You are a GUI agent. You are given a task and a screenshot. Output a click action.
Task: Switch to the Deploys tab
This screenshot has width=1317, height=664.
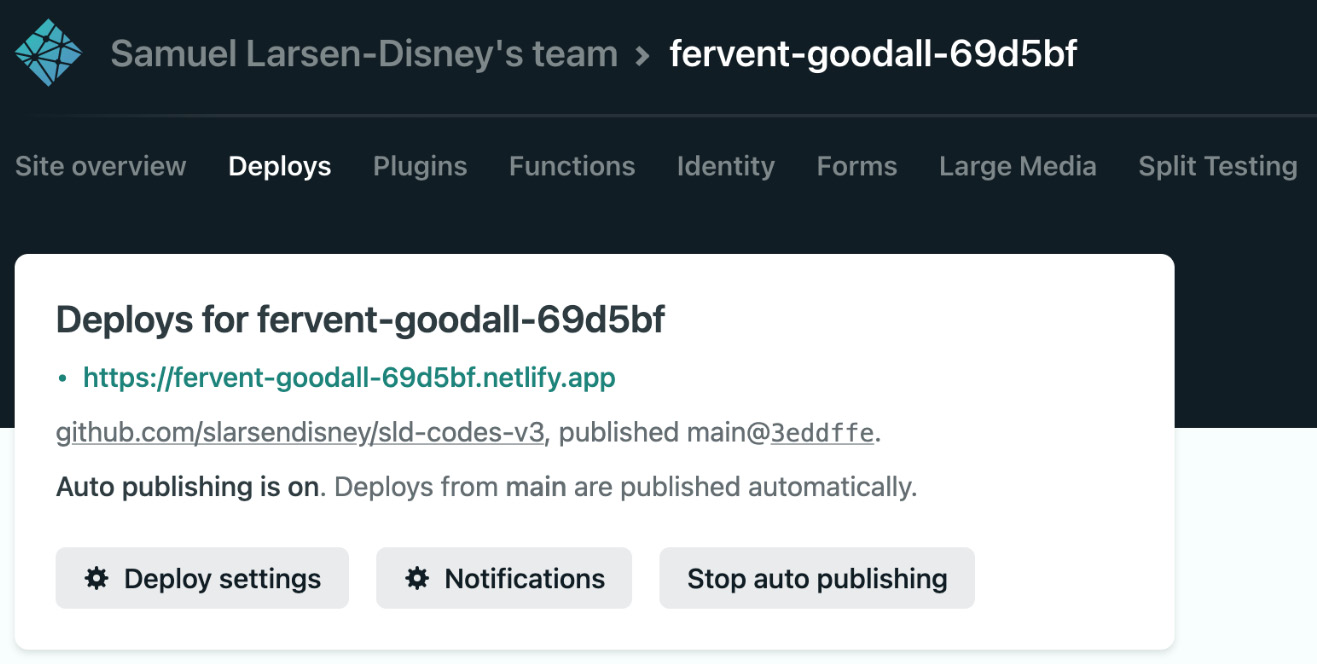tap(279, 166)
